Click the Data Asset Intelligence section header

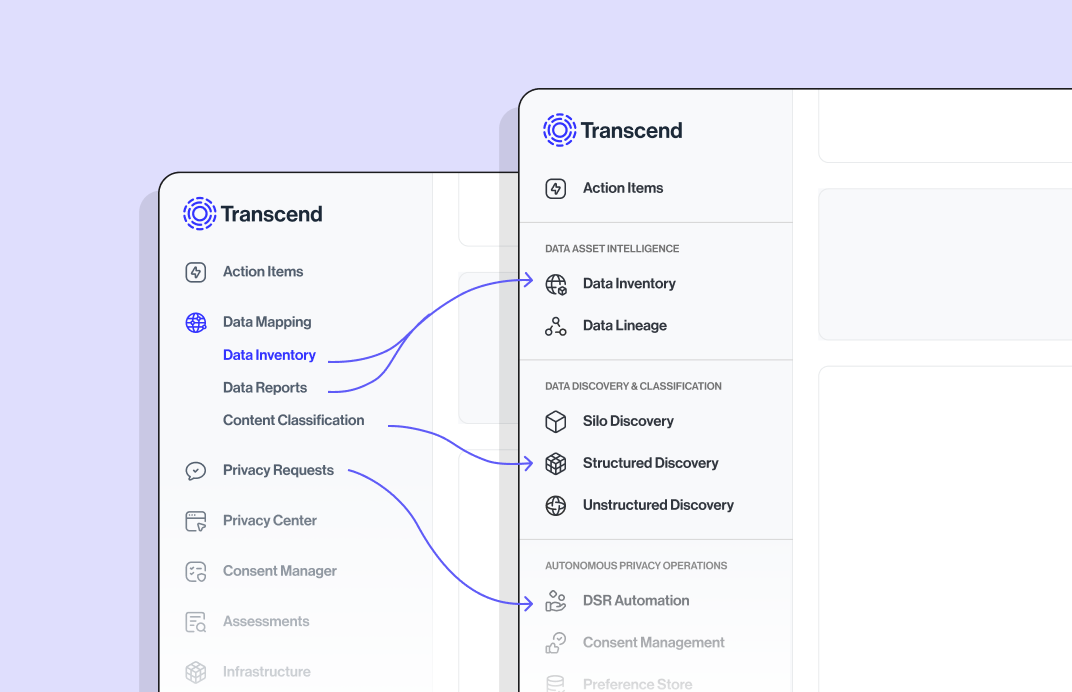(x=612, y=249)
